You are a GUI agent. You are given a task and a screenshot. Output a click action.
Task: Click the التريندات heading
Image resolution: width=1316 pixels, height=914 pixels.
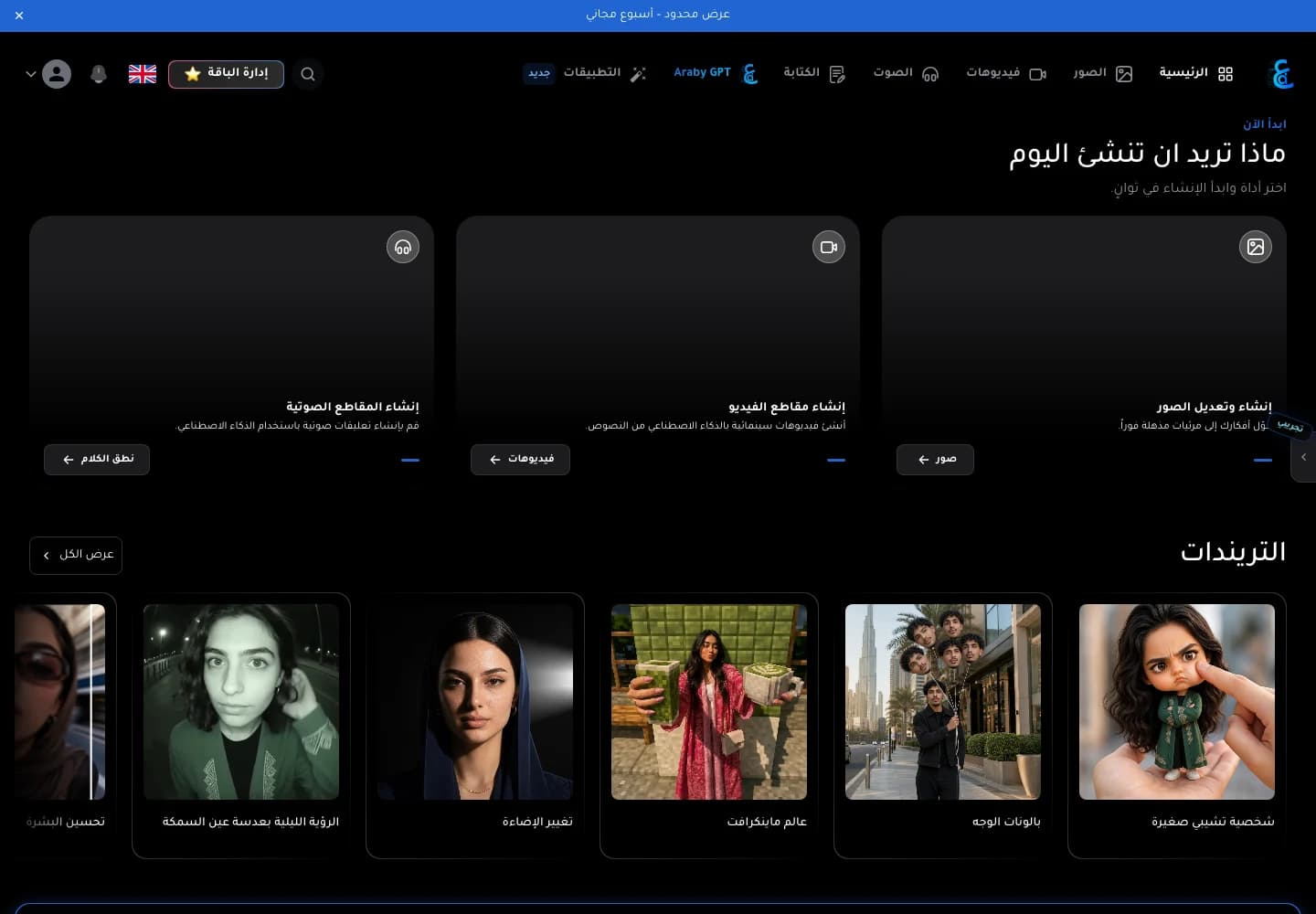pyautogui.click(x=1233, y=552)
